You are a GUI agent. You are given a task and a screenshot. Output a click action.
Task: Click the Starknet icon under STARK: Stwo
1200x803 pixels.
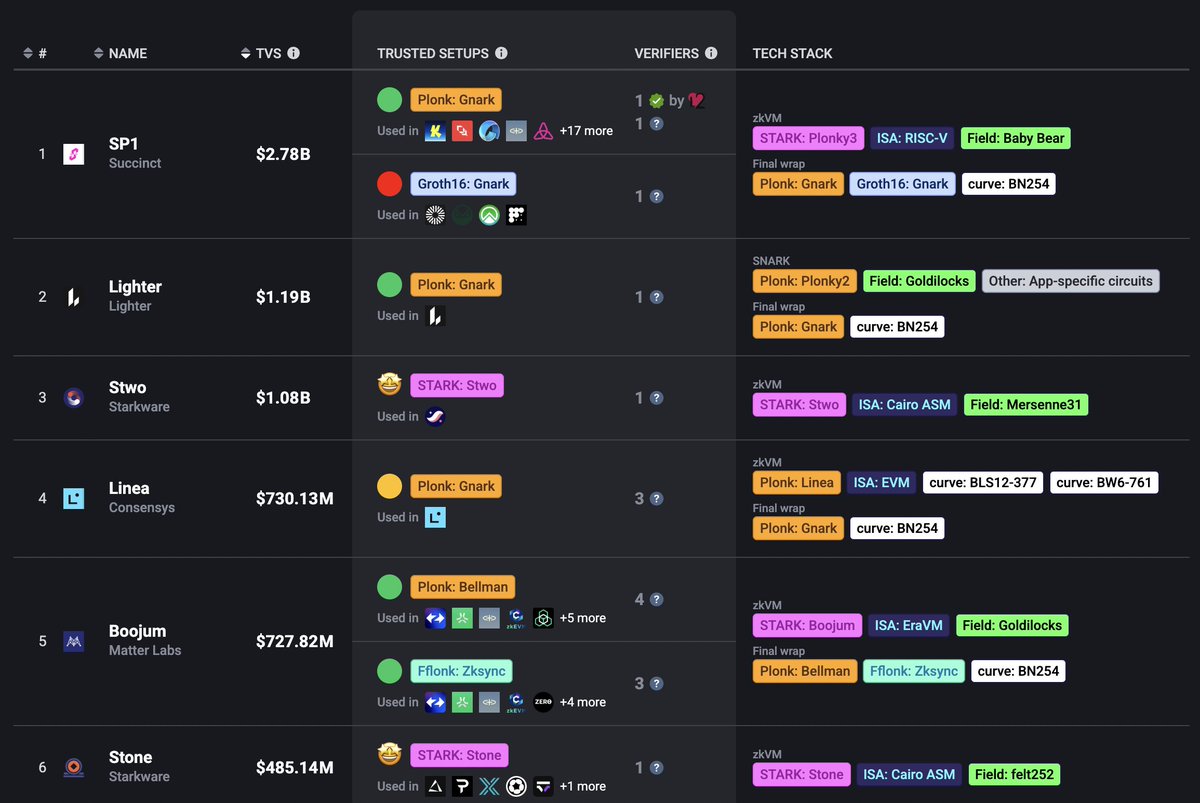pos(435,417)
